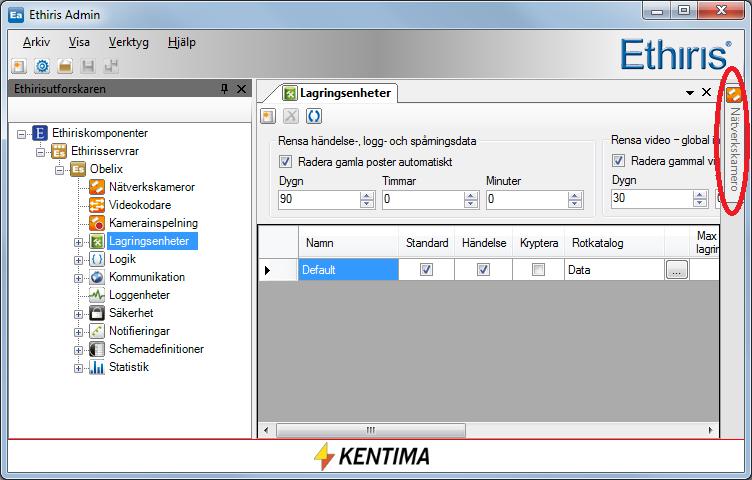752x480 pixels.
Task: Expand the Lagringsenheter tree node
Action: (x=78, y=242)
